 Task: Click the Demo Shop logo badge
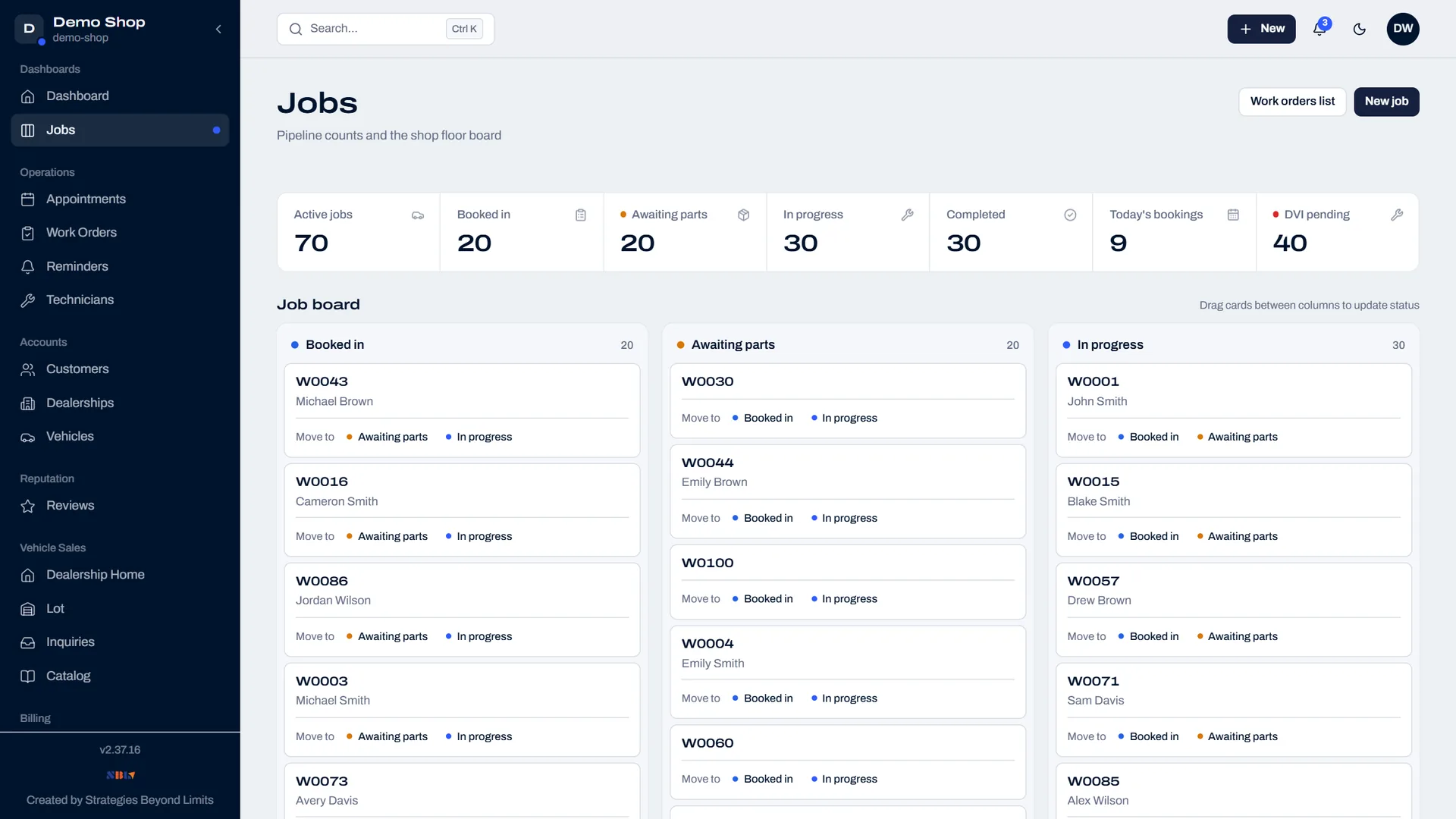pos(30,29)
